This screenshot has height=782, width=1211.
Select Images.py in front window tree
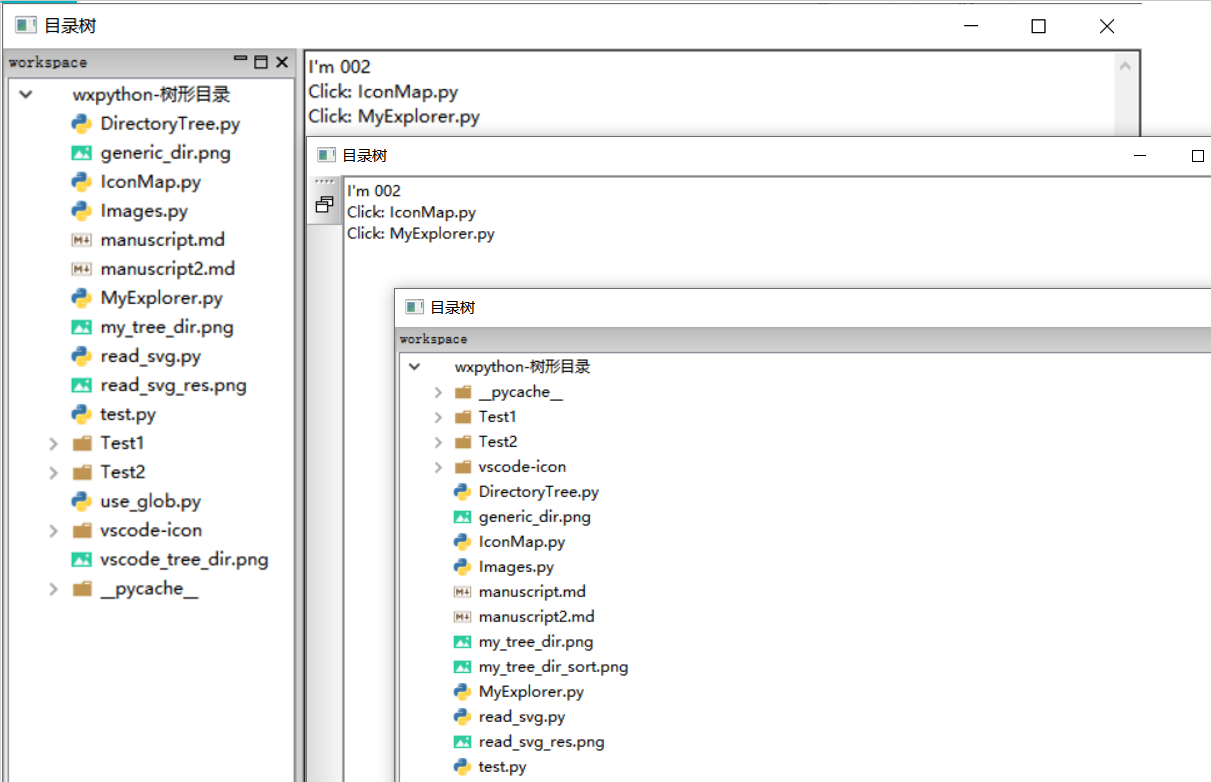516,567
